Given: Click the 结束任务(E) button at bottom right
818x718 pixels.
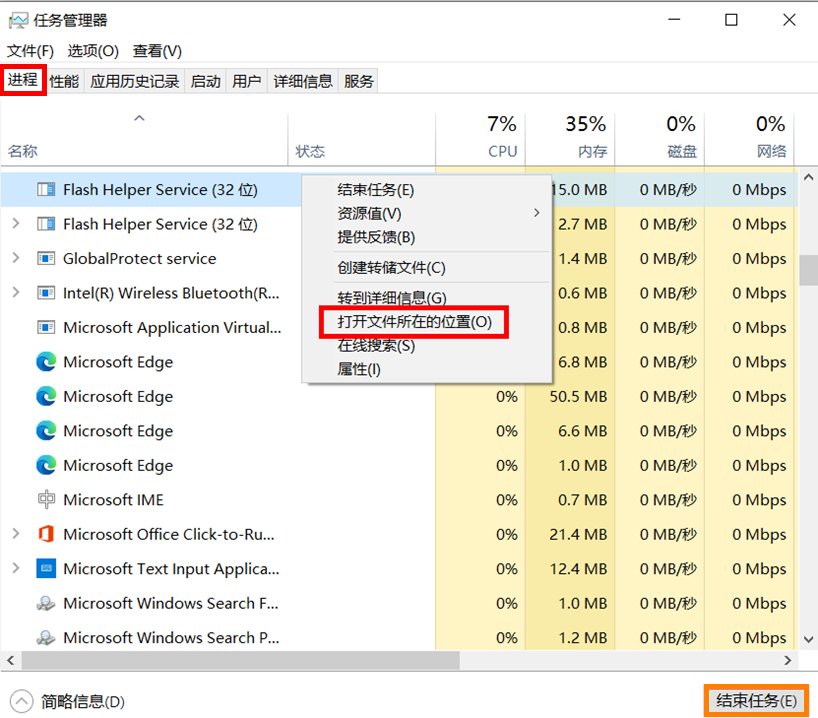Looking at the screenshot, I should (756, 700).
